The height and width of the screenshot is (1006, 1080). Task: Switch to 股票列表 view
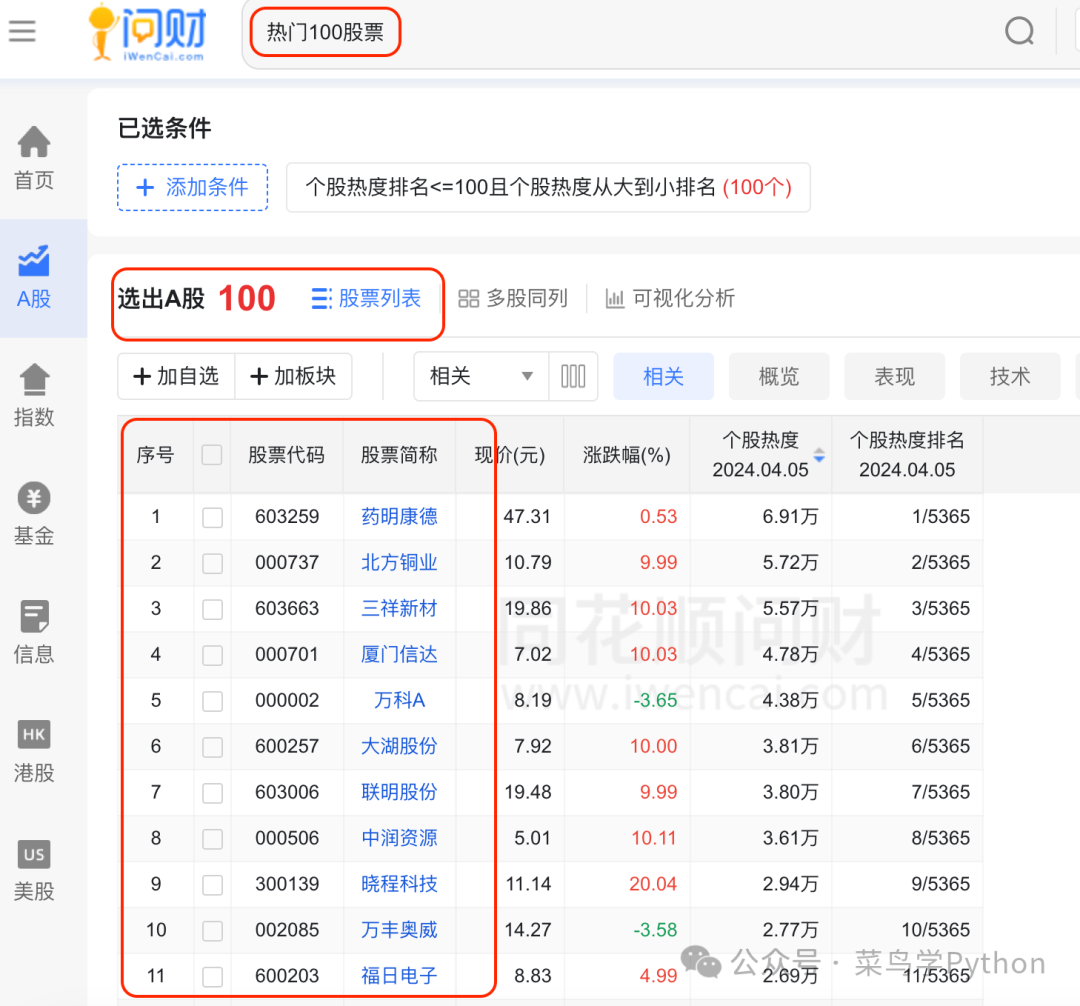(x=366, y=298)
